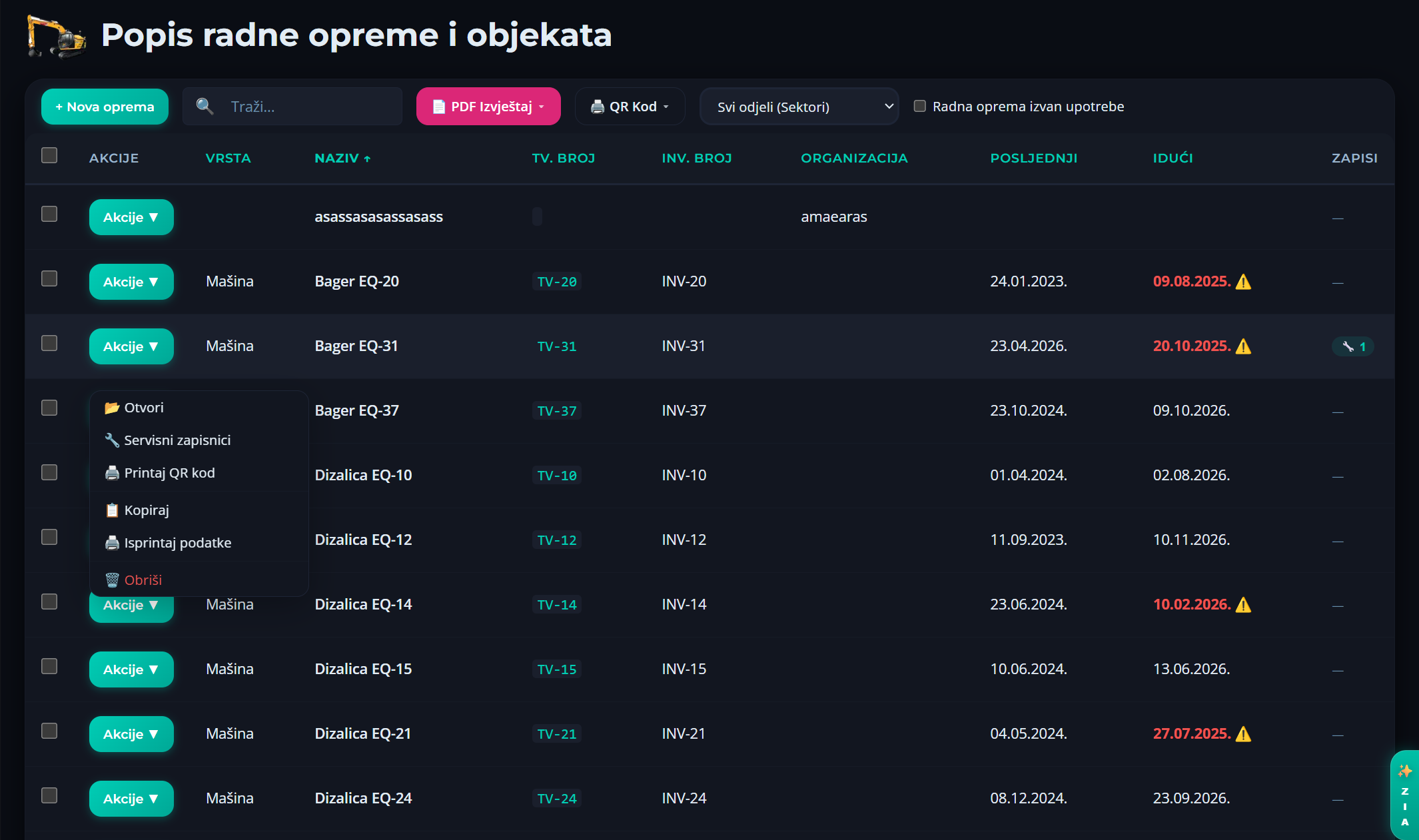Open Akcije dropdown for Bager EQ-31
The image size is (1419, 840).
[131, 346]
